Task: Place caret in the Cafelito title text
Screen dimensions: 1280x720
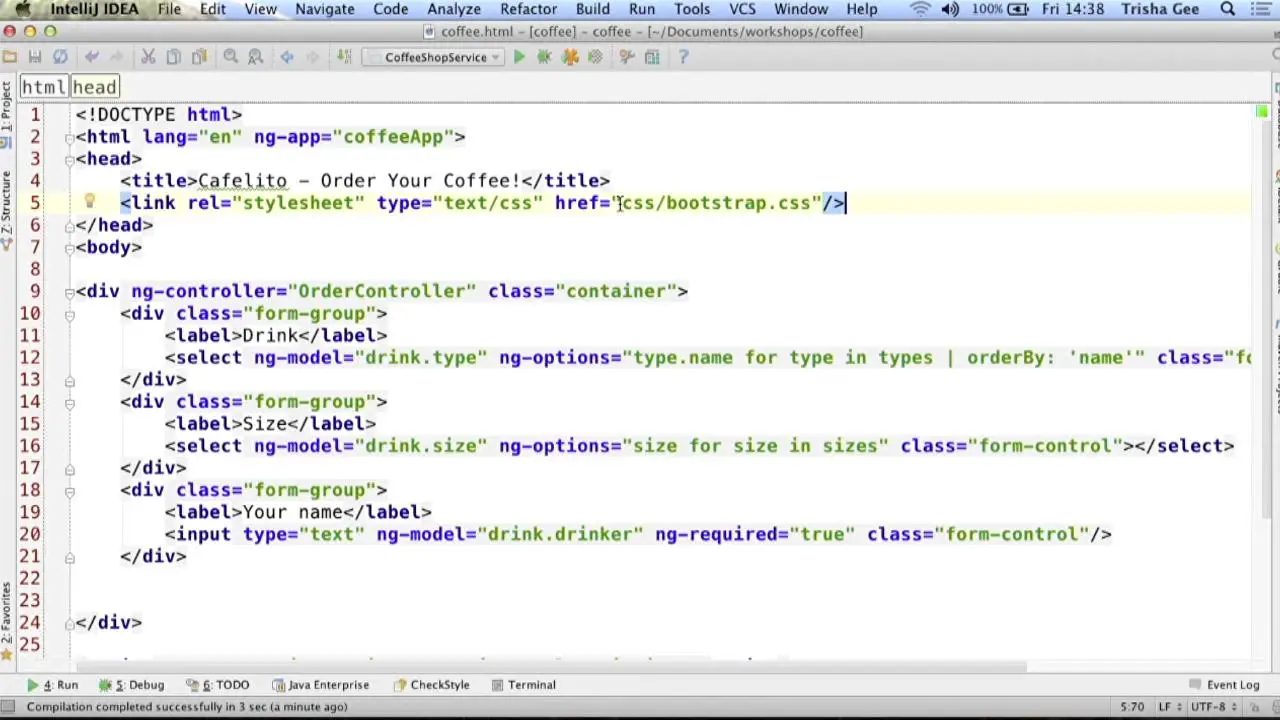Action: coord(242,181)
